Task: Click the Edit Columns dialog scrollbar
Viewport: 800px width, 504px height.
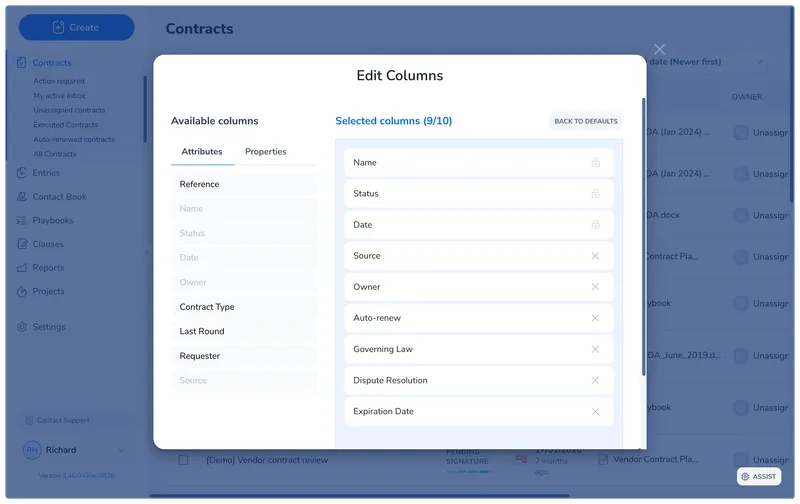Action: coord(643,237)
